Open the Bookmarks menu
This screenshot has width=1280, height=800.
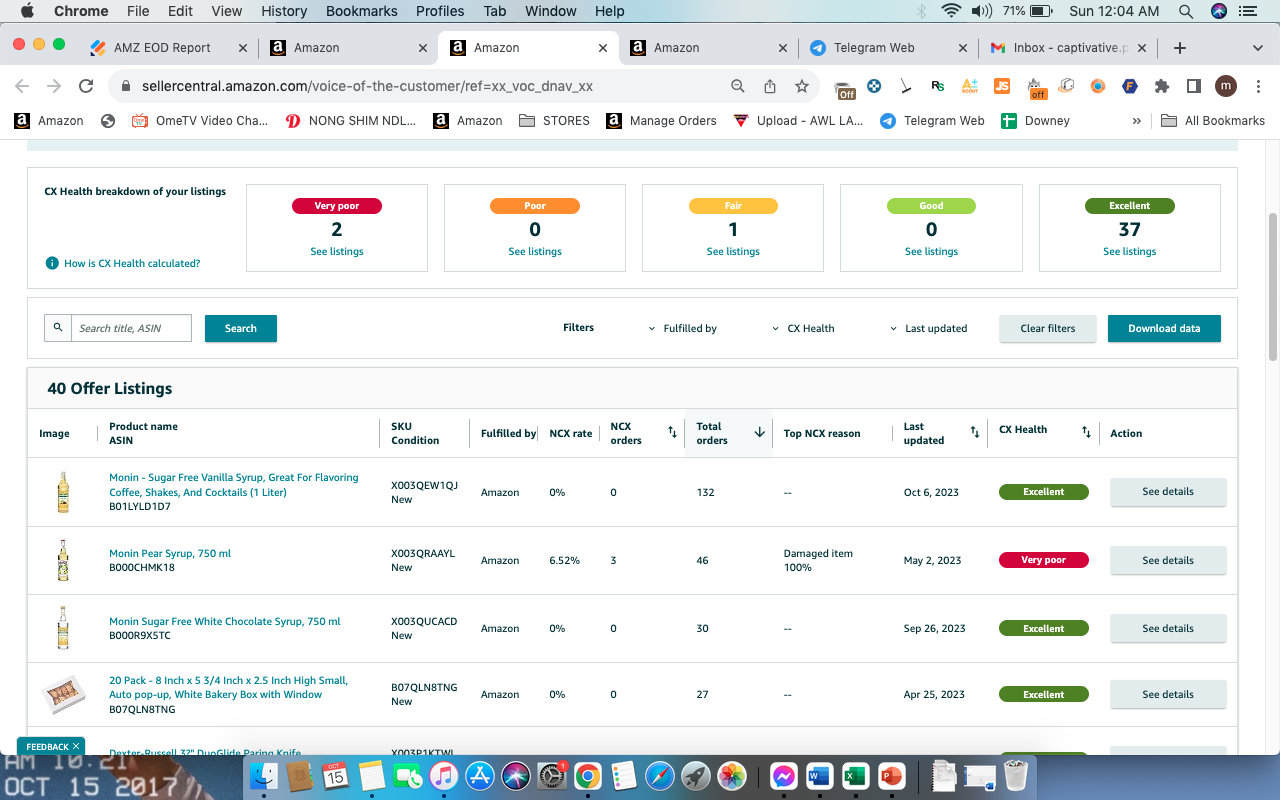[362, 11]
